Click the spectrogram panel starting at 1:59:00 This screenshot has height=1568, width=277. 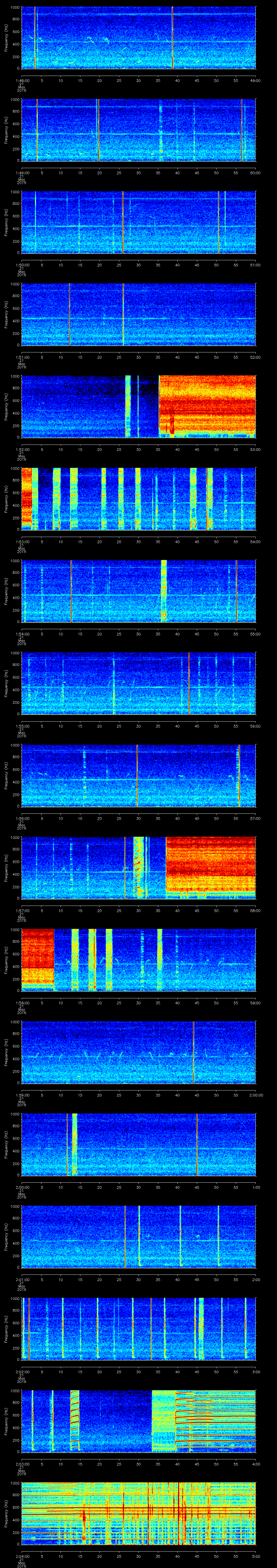click(x=139, y=1052)
